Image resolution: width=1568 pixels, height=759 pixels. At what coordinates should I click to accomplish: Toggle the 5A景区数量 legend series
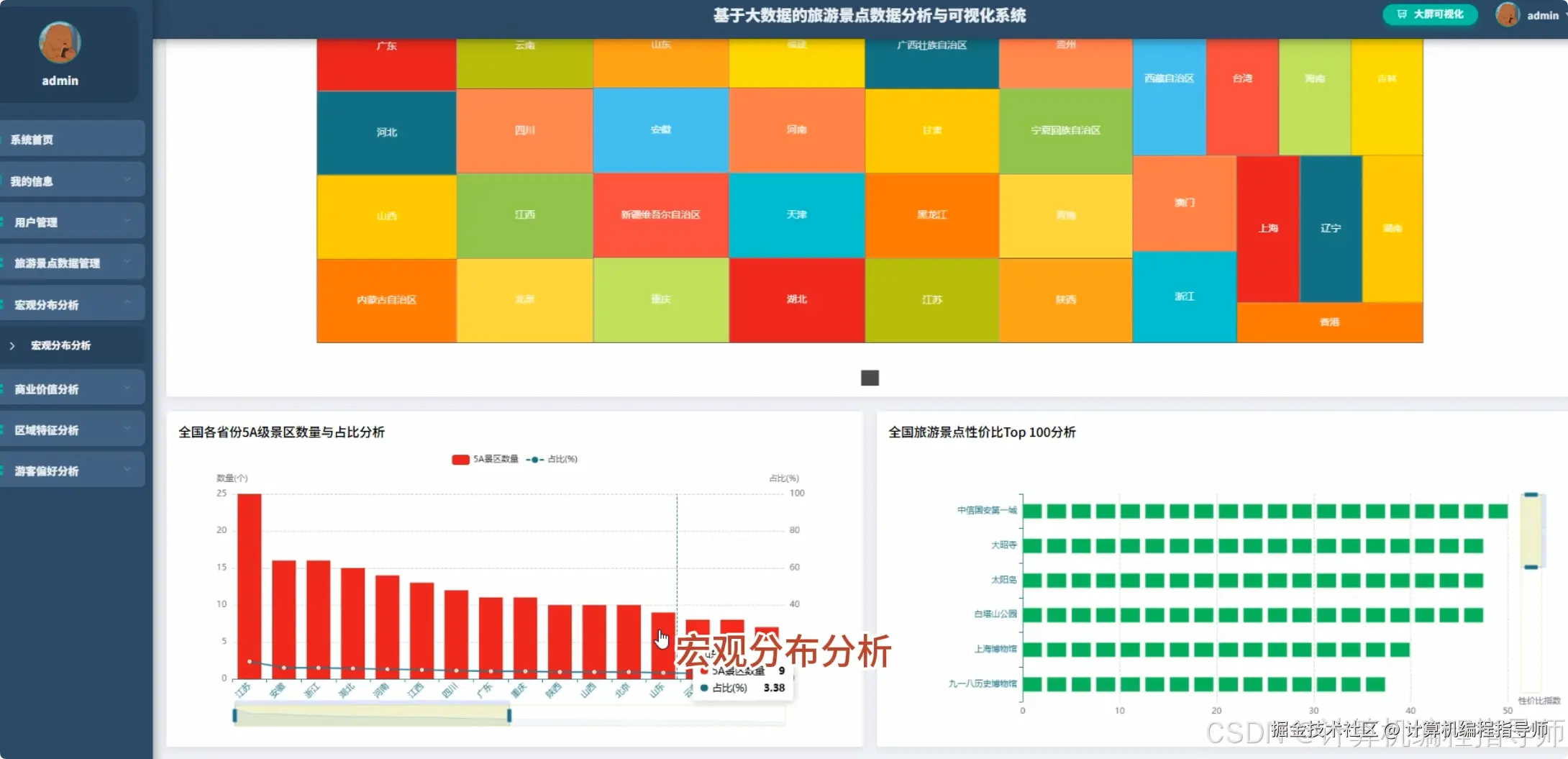click(x=485, y=459)
